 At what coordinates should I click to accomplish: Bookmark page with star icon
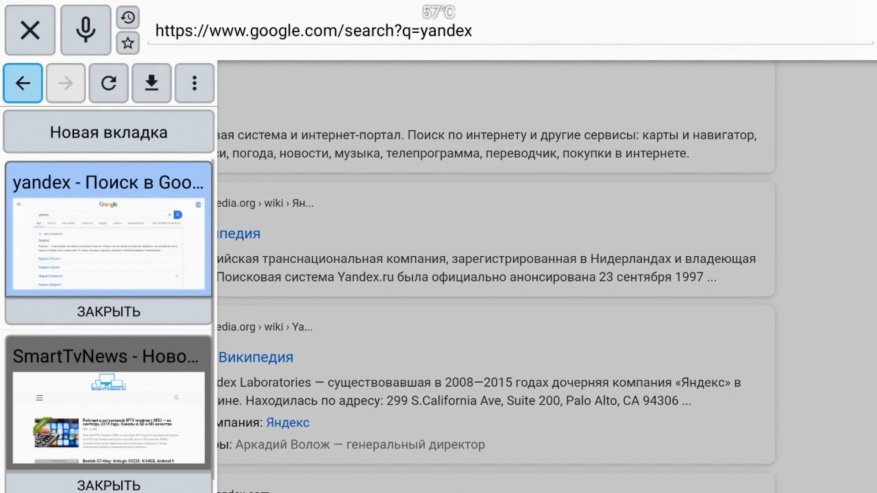tap(128, 43)
